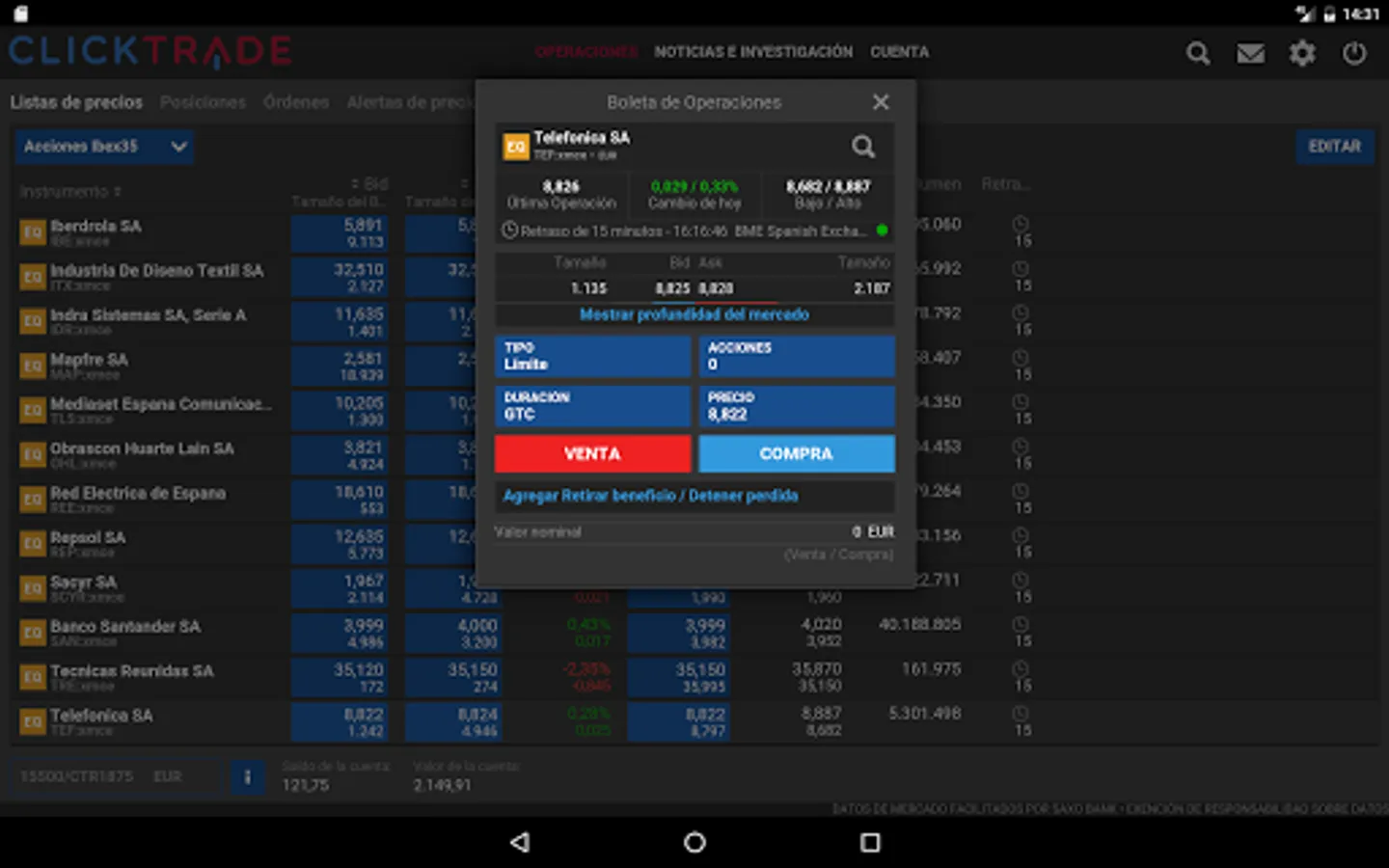Open search from the top bar magnifier
The height and width of the screenshot is (868, 1389).
[x=1198, y=53]
